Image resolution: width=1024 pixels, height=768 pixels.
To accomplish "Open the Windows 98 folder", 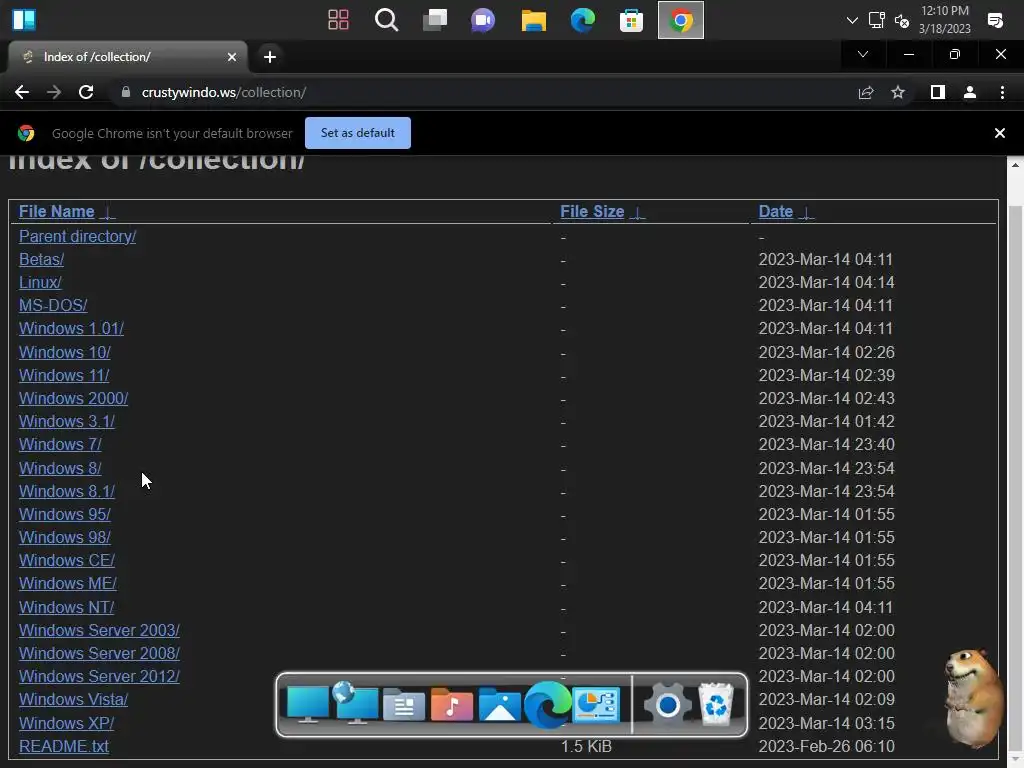I will [x=65, y=537].
